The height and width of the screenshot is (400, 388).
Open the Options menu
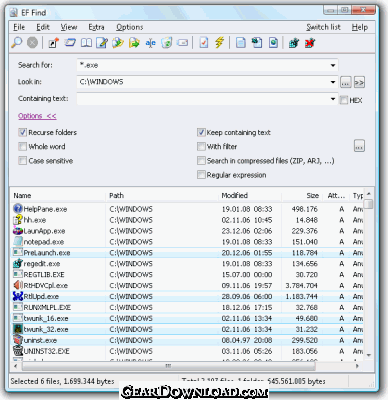click(x=130, y=27)
